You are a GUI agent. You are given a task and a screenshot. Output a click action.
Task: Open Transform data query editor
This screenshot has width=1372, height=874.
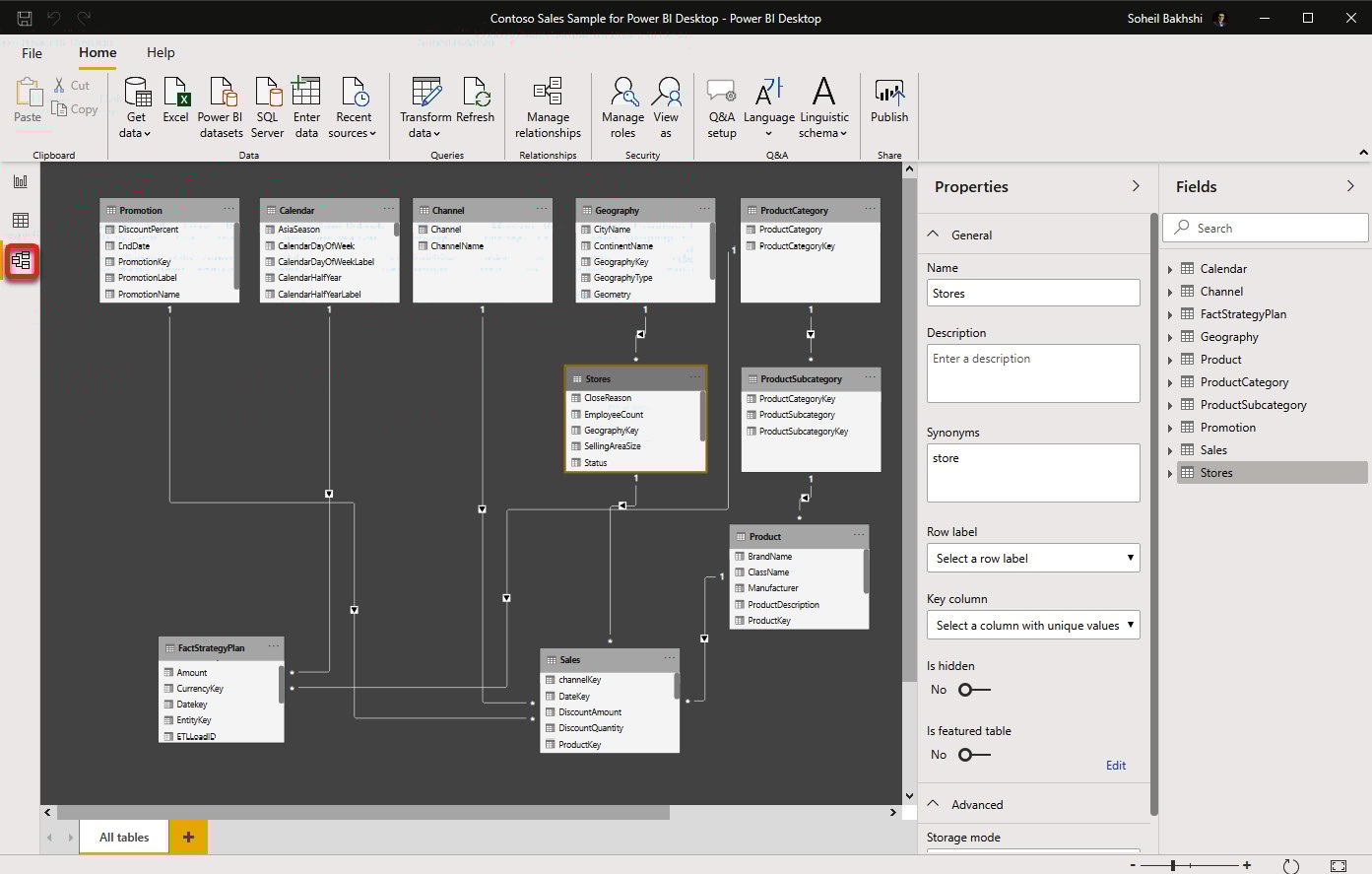425,107
